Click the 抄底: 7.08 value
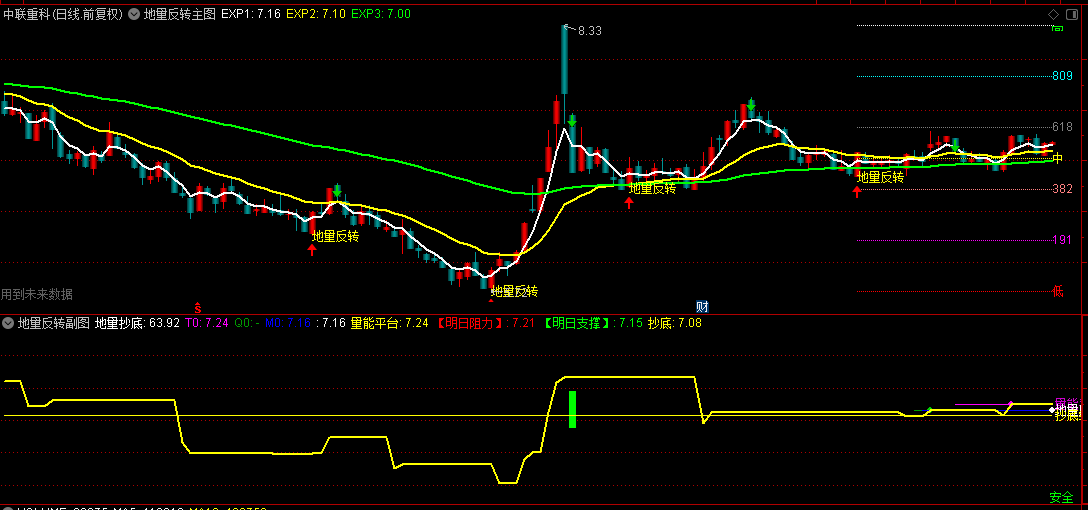The height and width of the screenshot is (510, 1088). (674, 323)
